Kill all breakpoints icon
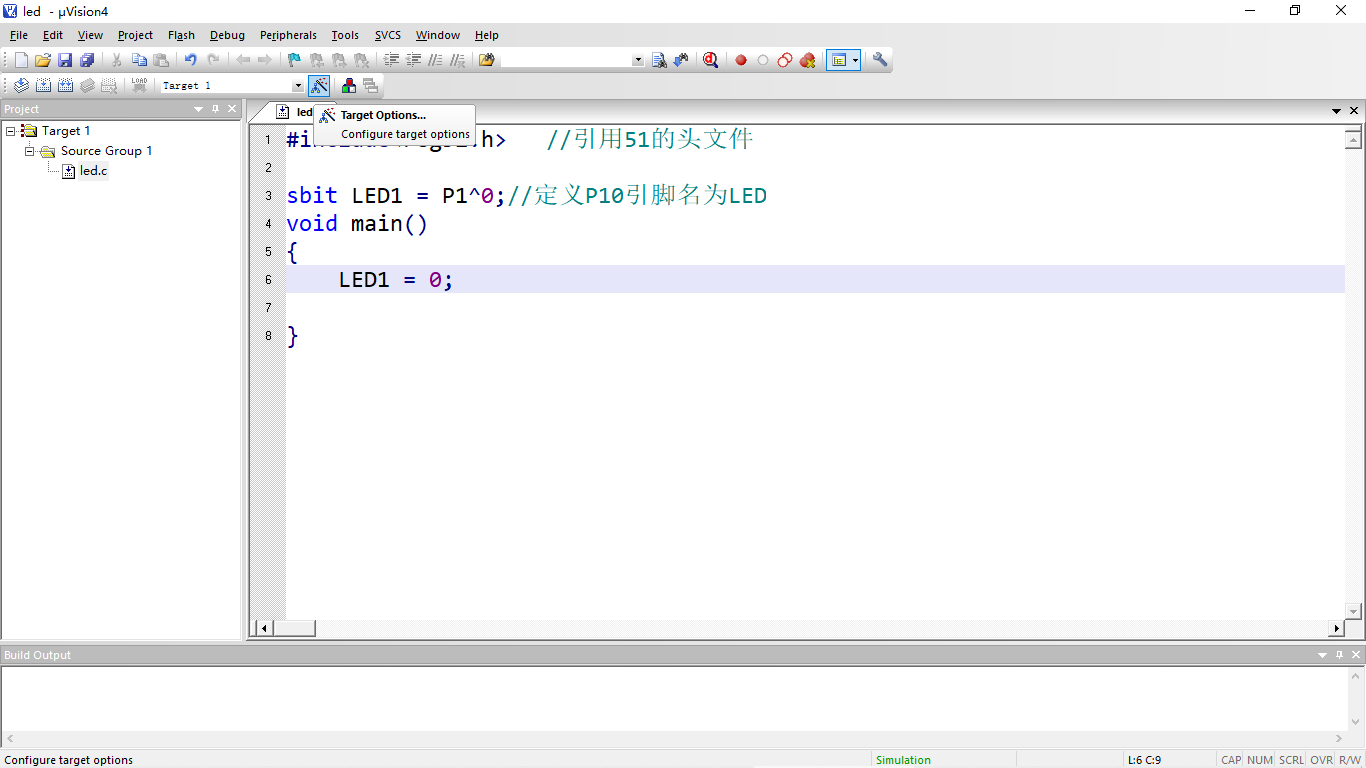This screenshot has width=1366, height=768. pyautogui.click(x=807, y=60)
